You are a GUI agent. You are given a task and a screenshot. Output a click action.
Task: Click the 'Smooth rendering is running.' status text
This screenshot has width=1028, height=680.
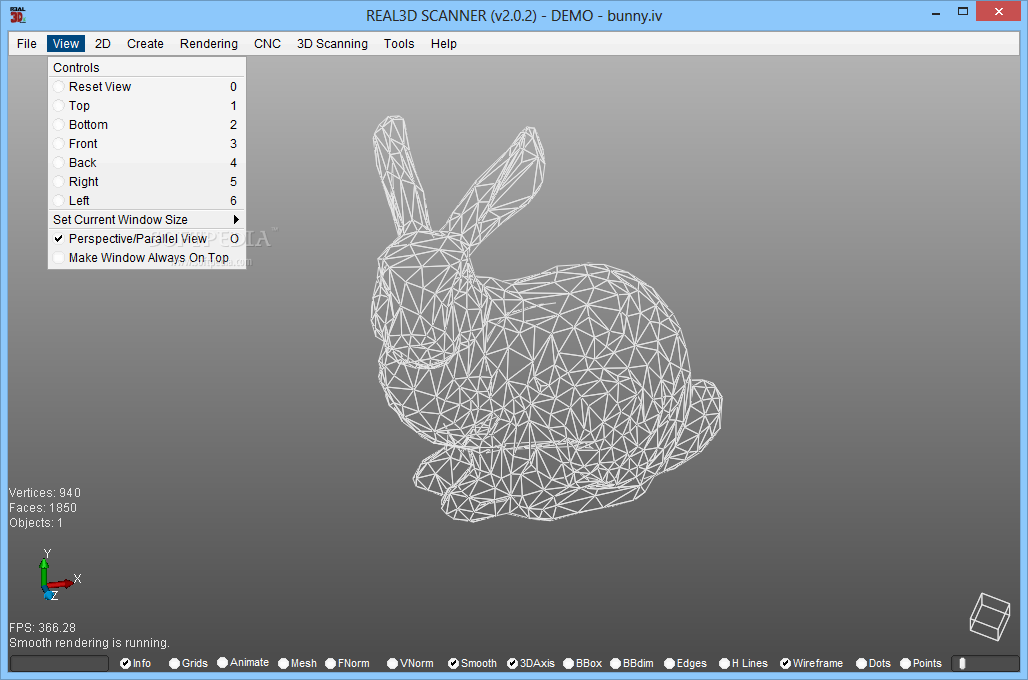click(x=89, y=643)
